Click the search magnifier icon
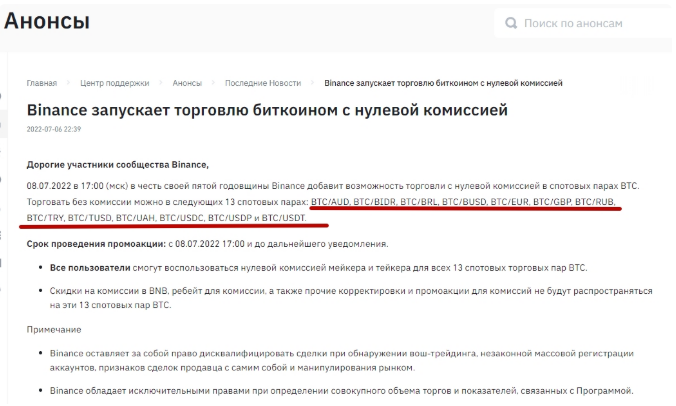 511,23
